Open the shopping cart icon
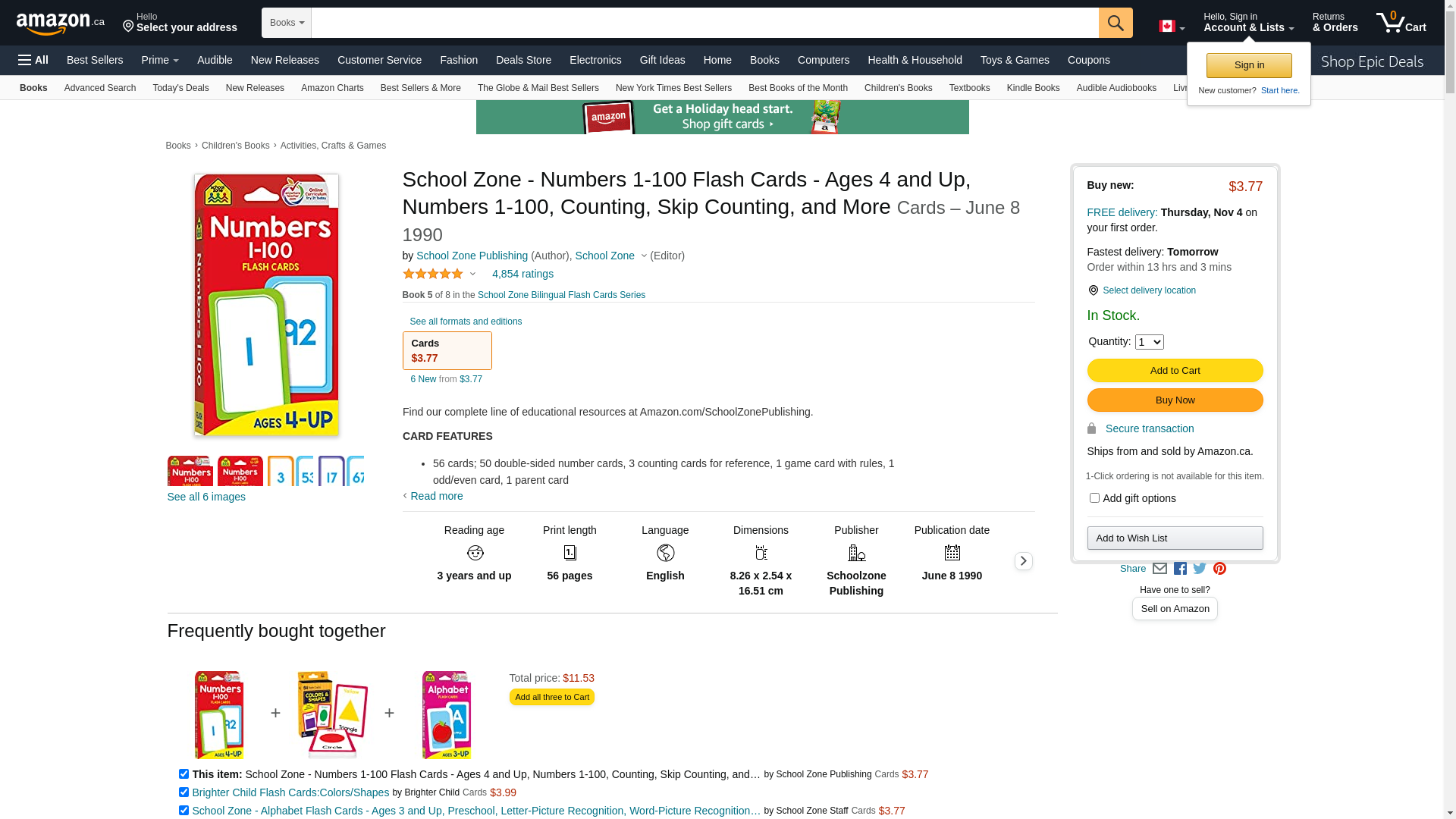1456x819 pixels. click(1401, 23)
